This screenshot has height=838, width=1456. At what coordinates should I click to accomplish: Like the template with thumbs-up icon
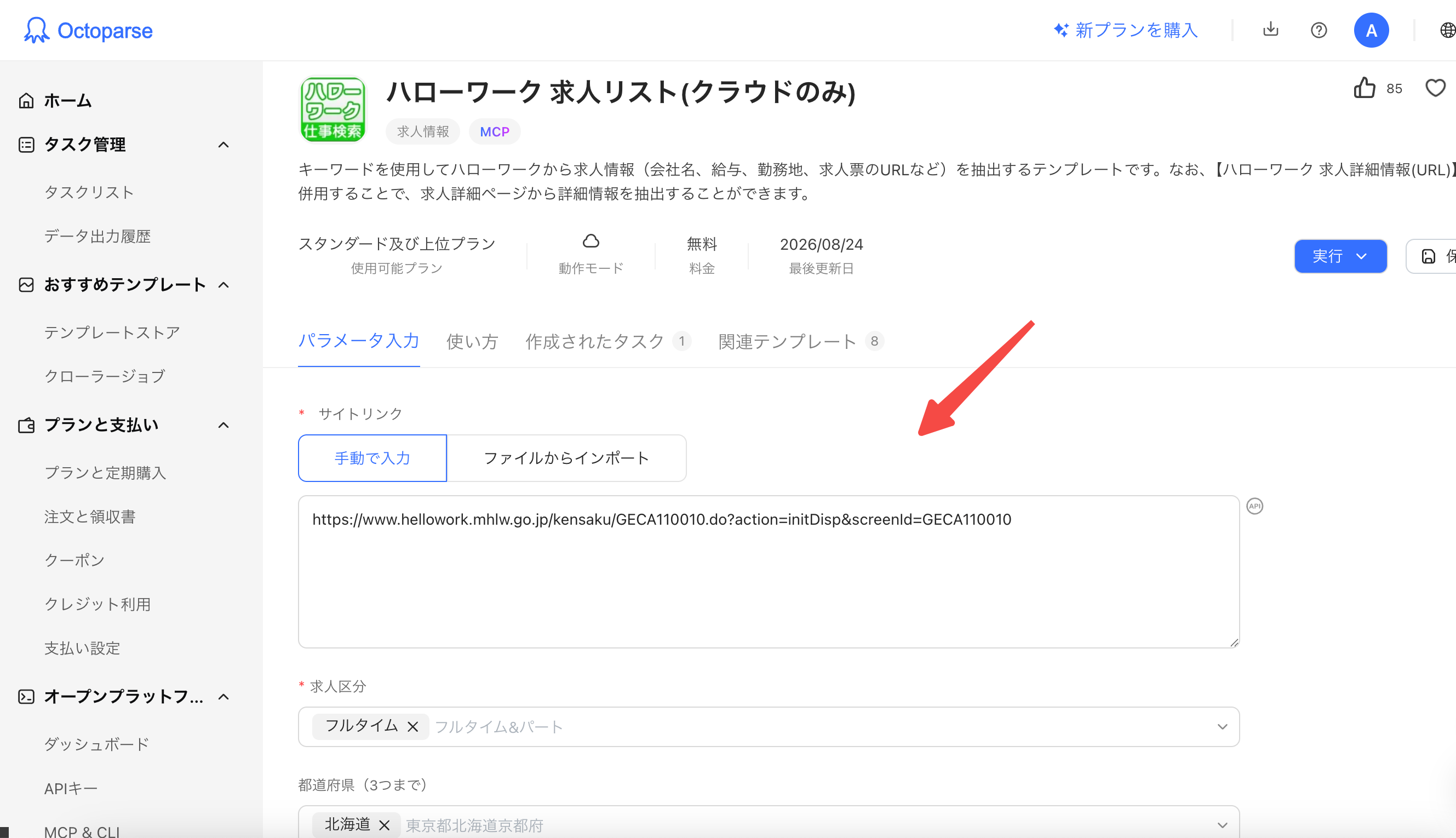(1364, 88)
